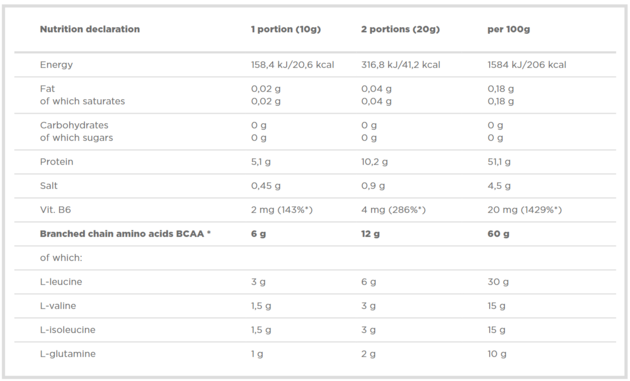Select the 2 portions (20g) column header
This screenshot has height=381, width=630.
(400, 29)
